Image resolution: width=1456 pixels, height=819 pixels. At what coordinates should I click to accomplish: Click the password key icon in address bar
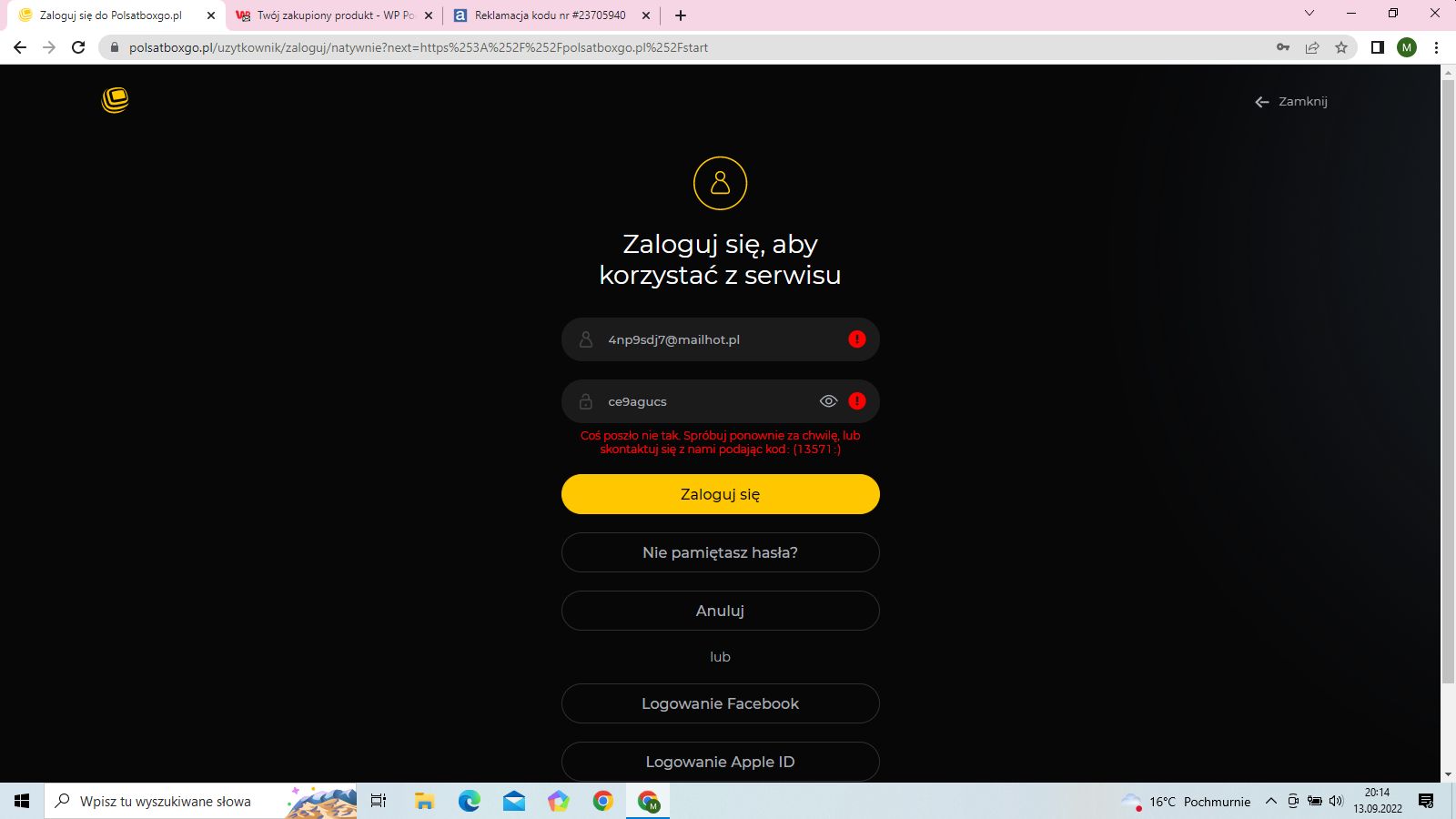point(1283,47)
